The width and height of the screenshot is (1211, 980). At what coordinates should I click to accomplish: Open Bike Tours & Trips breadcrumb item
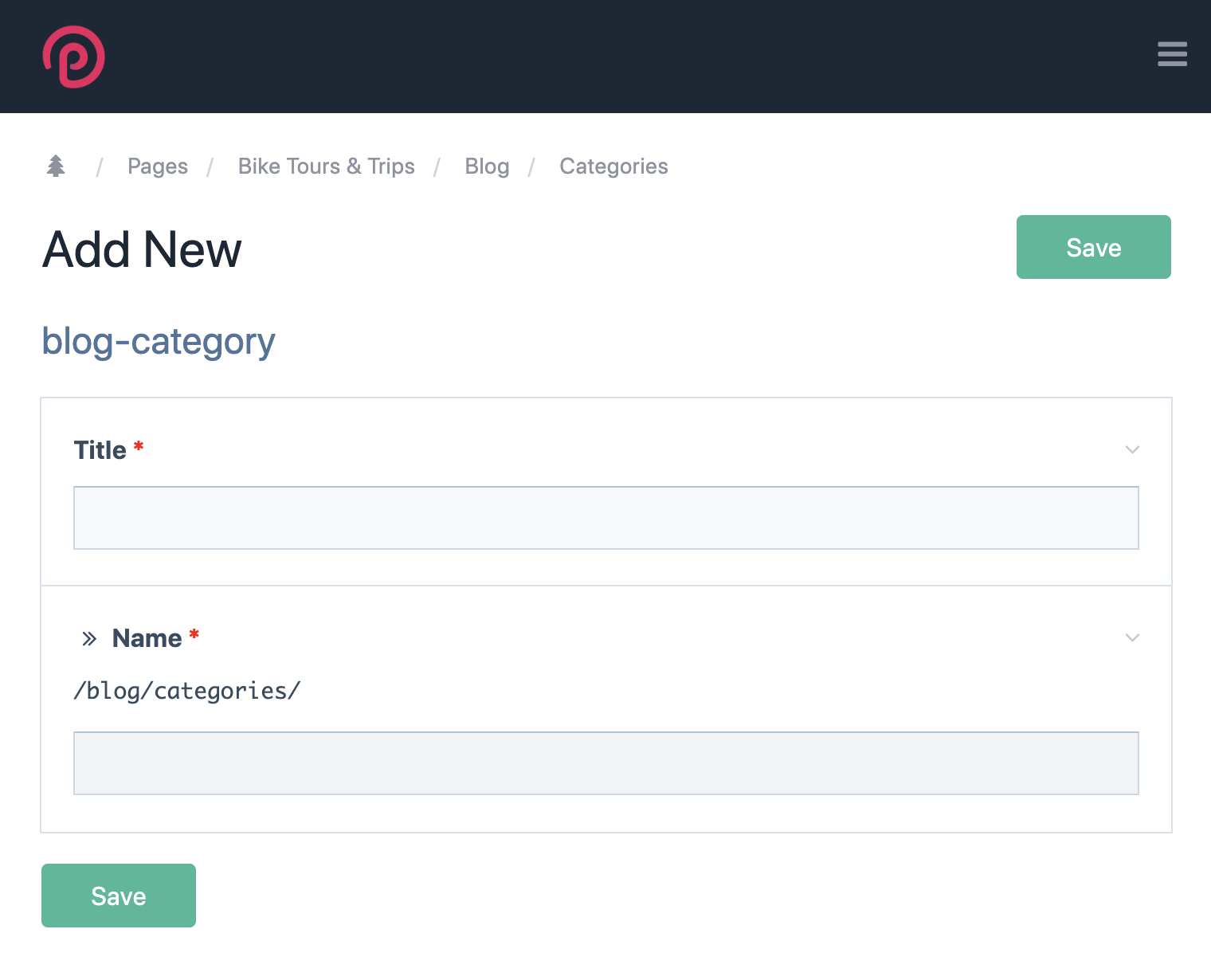[x=326, y=166]
